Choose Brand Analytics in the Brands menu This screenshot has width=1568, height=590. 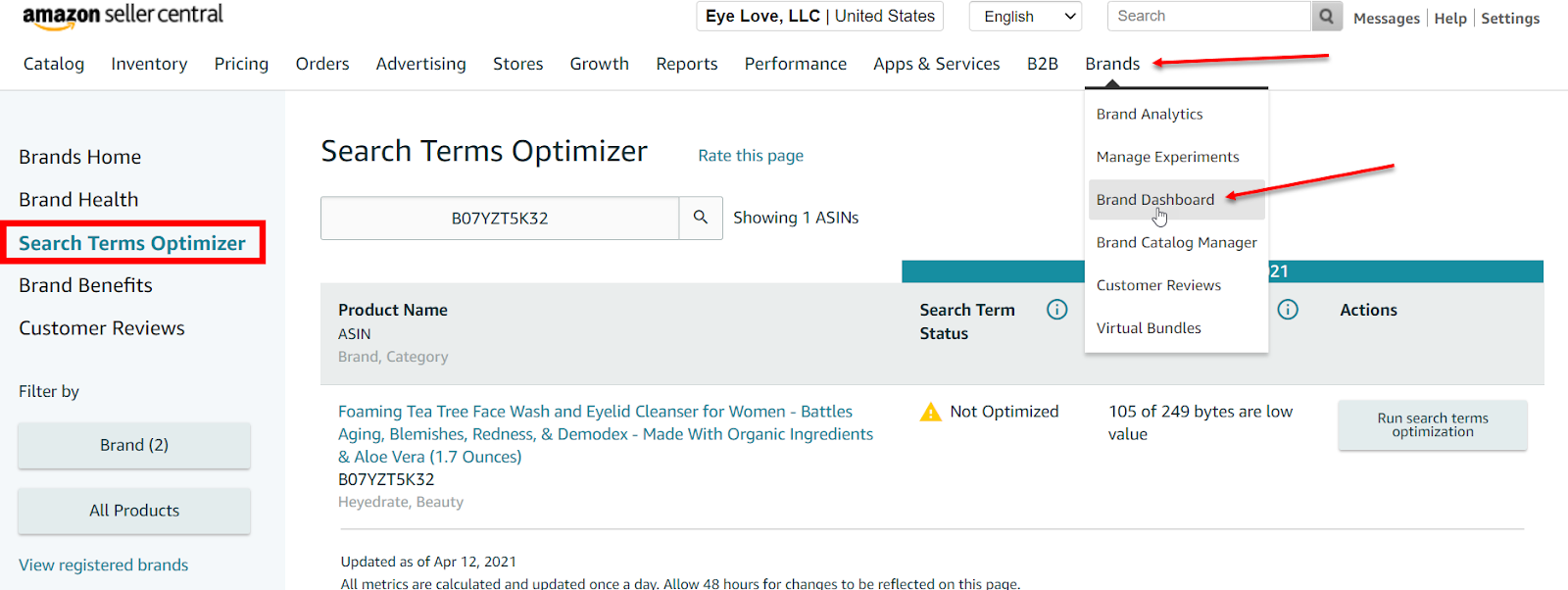pyautogui.click(x=1149, y=115)
